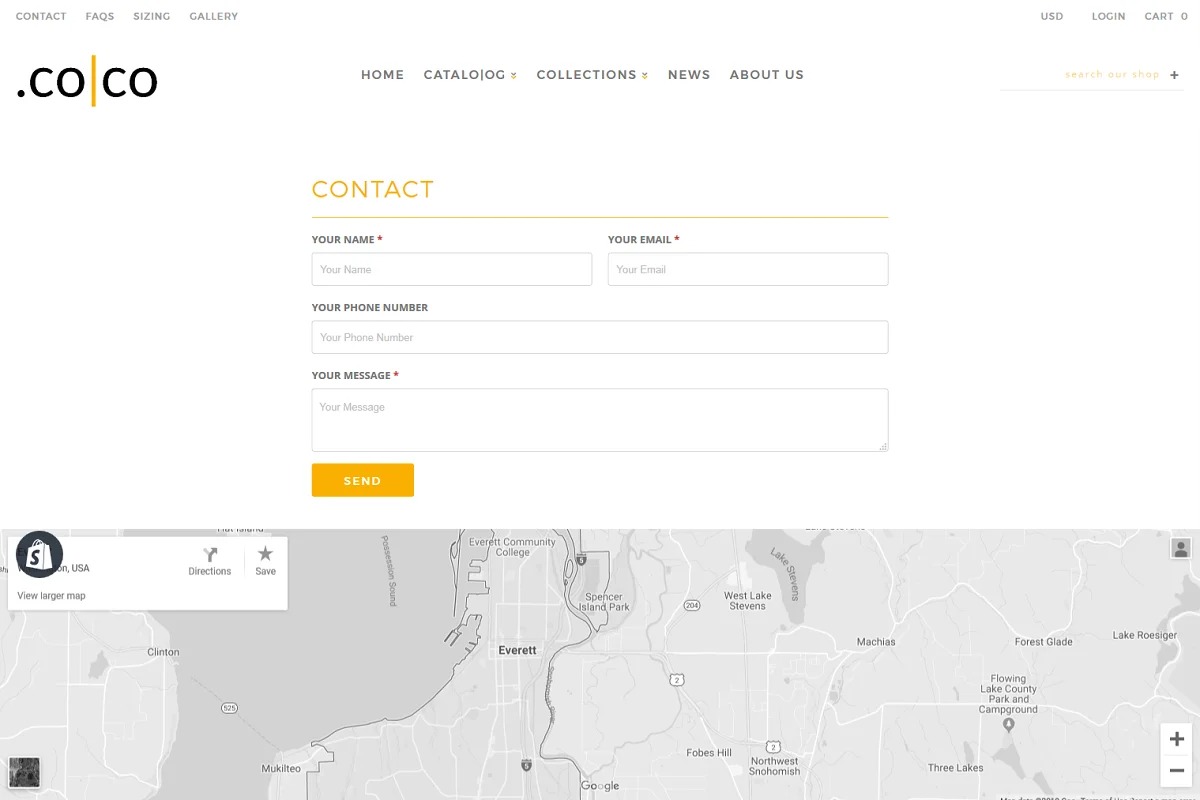
Task: Click the Shopify bag badge icon
Action: coord(39,554)
